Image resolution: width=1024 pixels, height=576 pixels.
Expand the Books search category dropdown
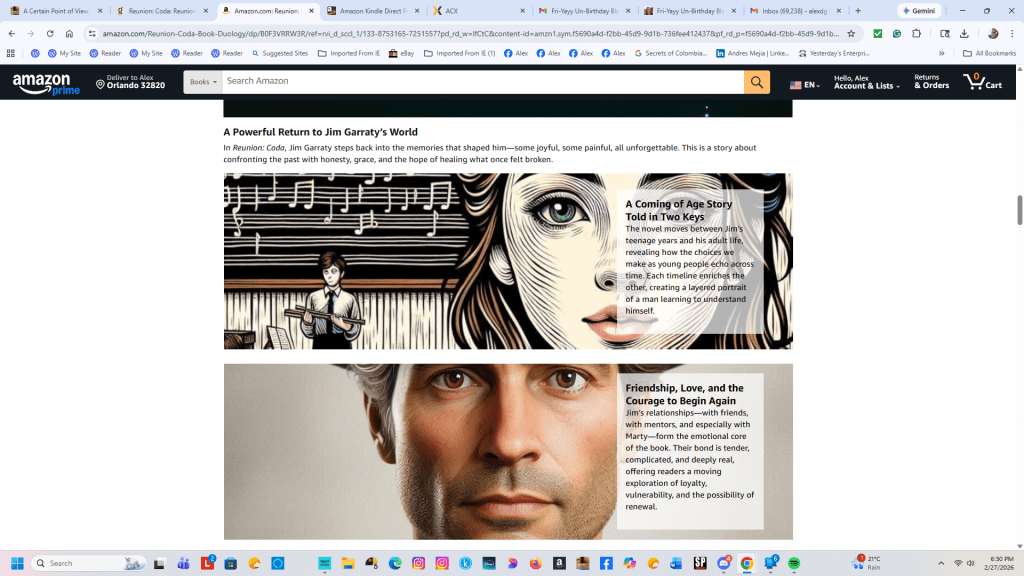[x=203, y=82]
